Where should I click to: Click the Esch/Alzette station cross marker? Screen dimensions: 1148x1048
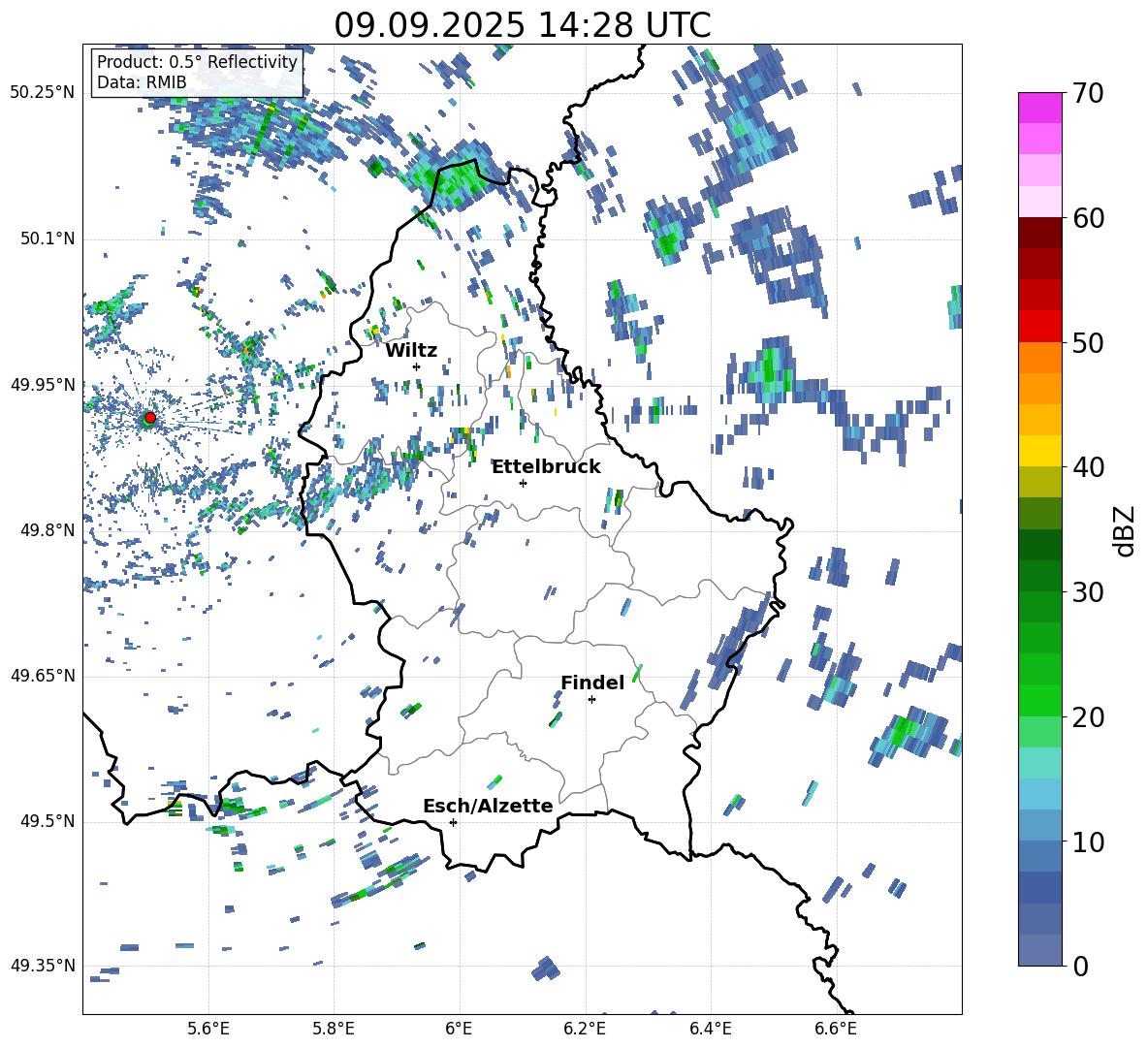[453, 822]
